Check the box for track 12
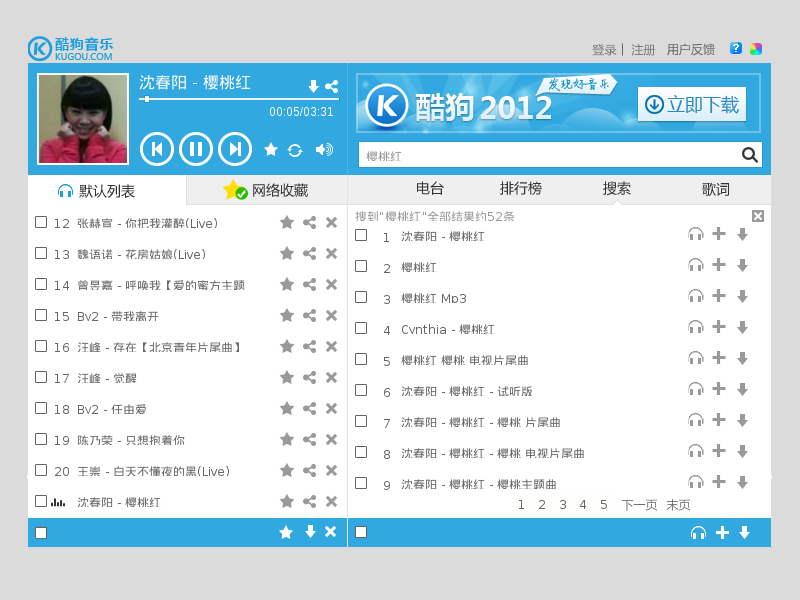The width and height of the screenshot is (800, 600). pyautogui.click(x=41, y=222)
